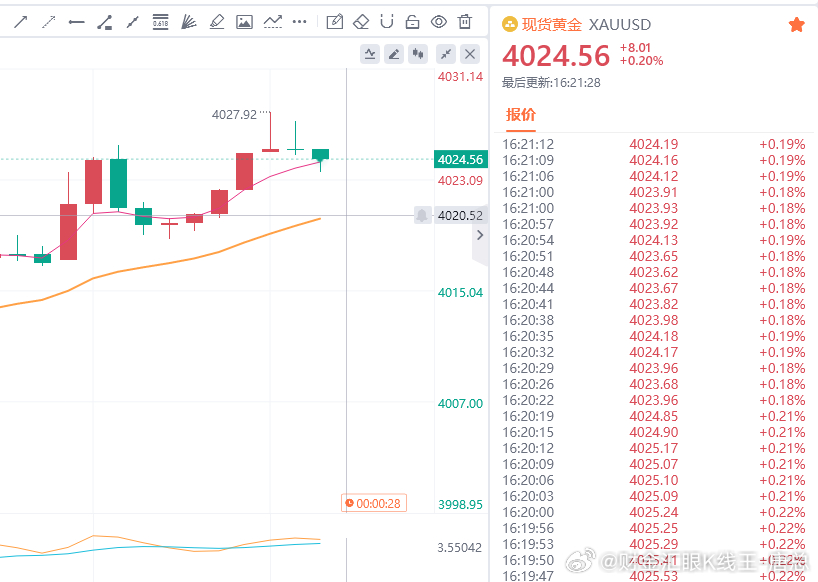Click price 4023.65 at 16:20:51
818x582 pixels.
pyautogui.click(x=654, y=256)
